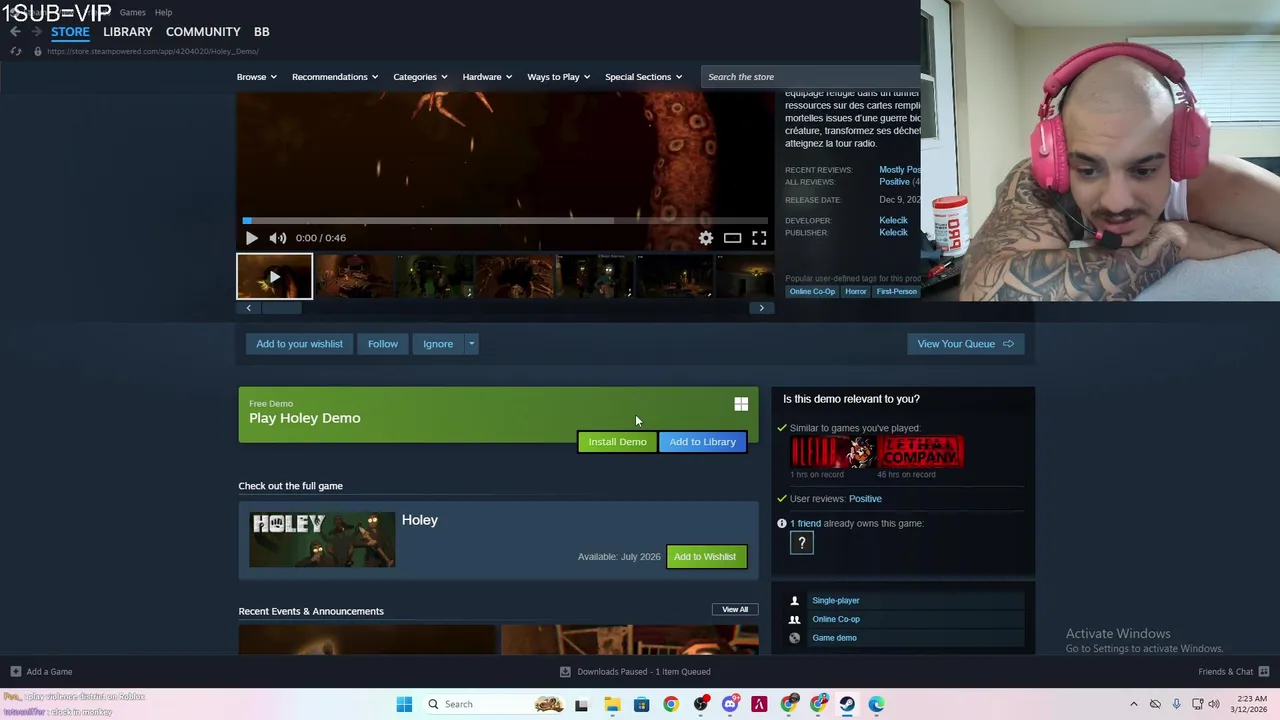Play the trailer video

click(x=251, y=238)
